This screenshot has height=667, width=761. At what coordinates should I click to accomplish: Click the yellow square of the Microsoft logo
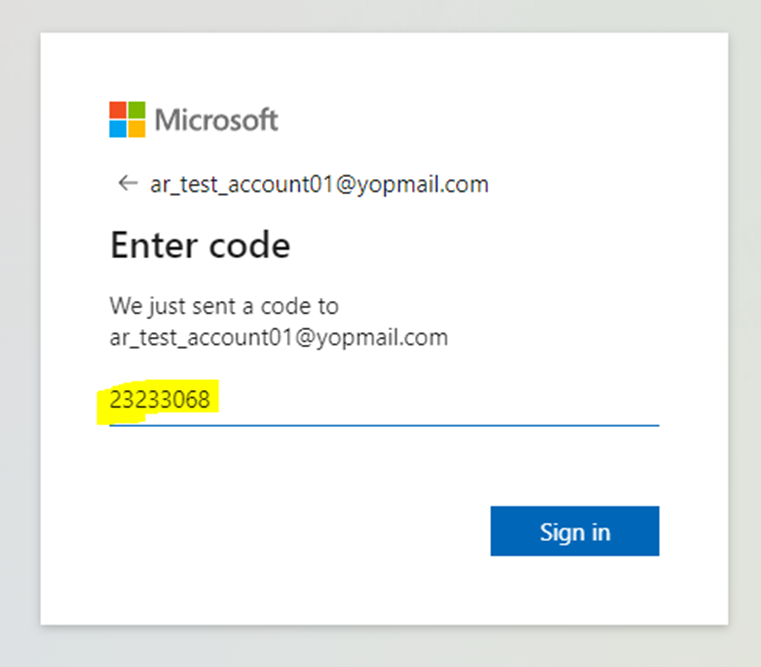click(137, 129)
